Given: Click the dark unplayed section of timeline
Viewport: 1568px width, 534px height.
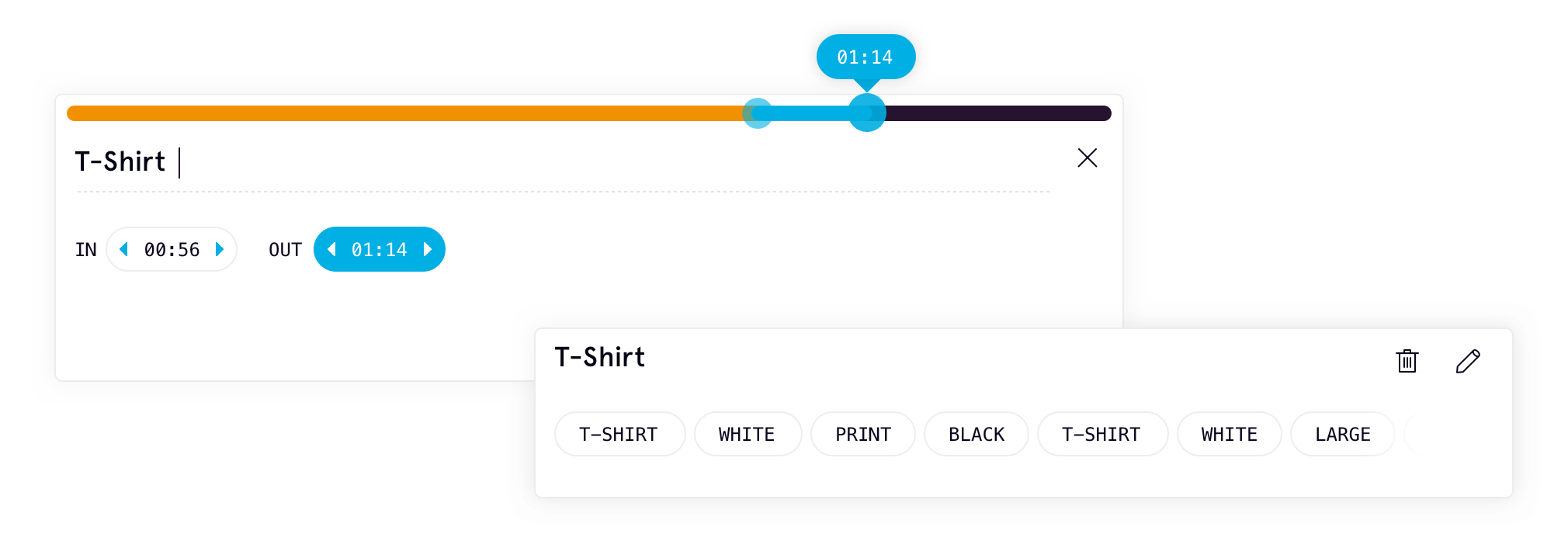Looking at the screenshot, I should [x=998, y=113].
